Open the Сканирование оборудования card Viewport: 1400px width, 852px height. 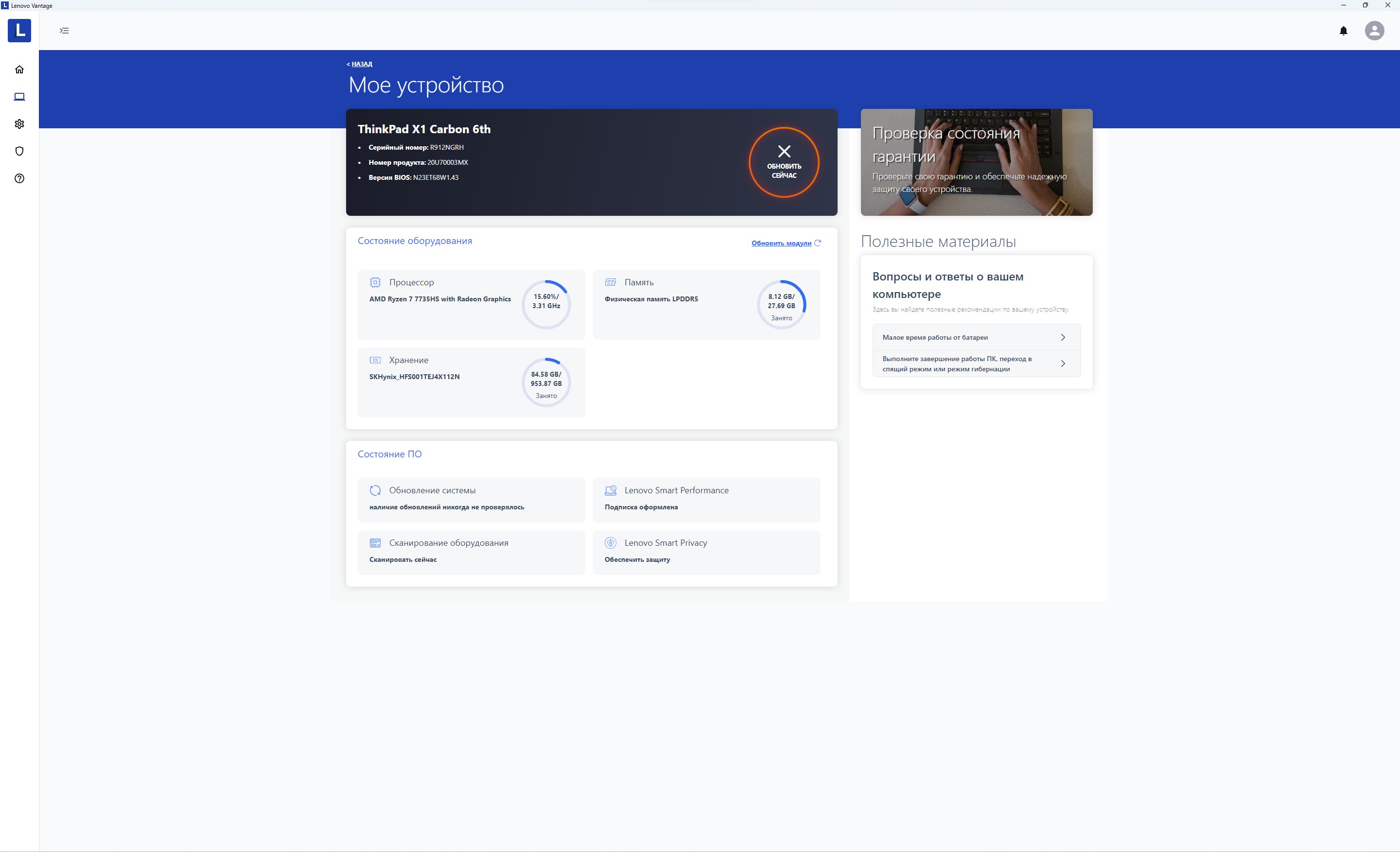(472, 552)
